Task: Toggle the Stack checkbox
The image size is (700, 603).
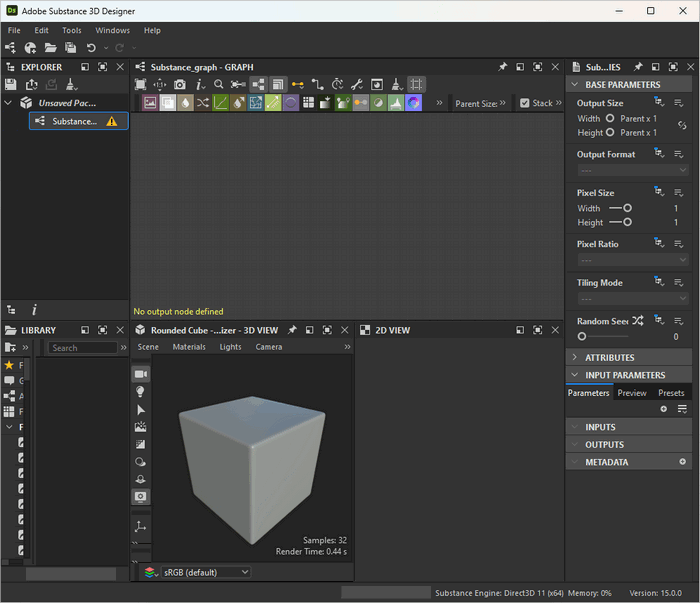Action: click(x=525, y=103)
